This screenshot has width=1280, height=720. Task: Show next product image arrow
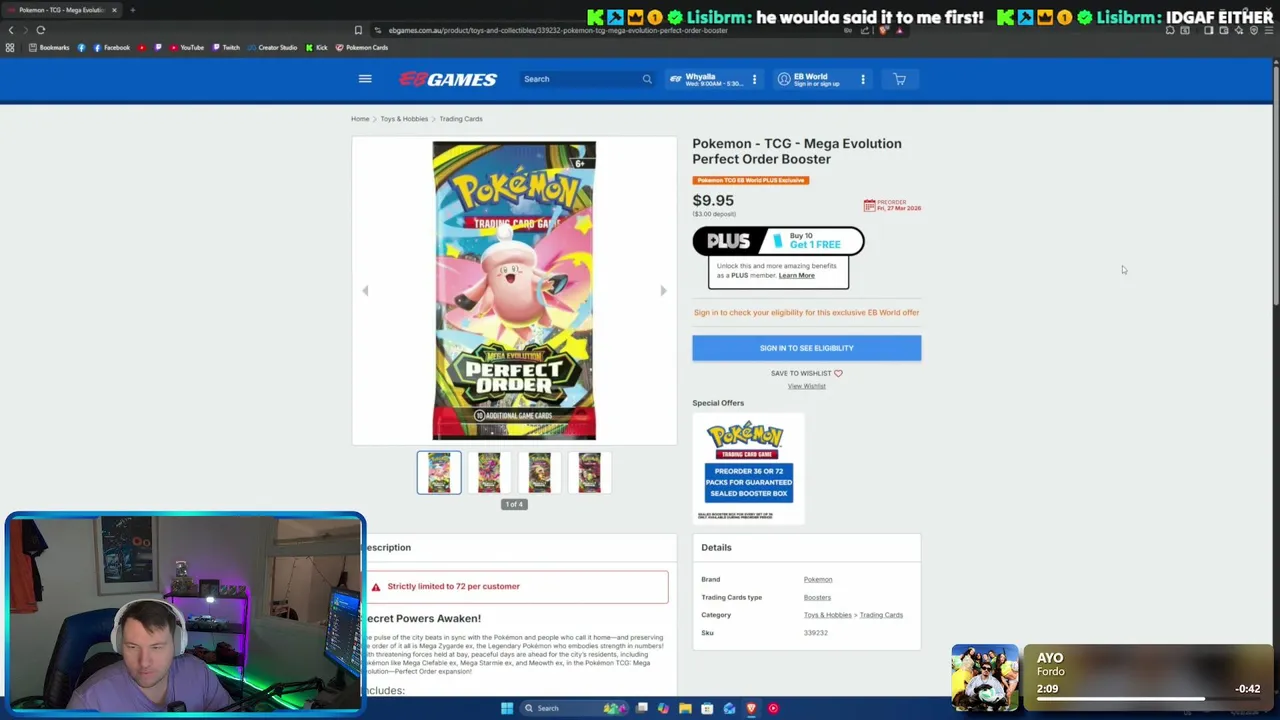(663, 291)
